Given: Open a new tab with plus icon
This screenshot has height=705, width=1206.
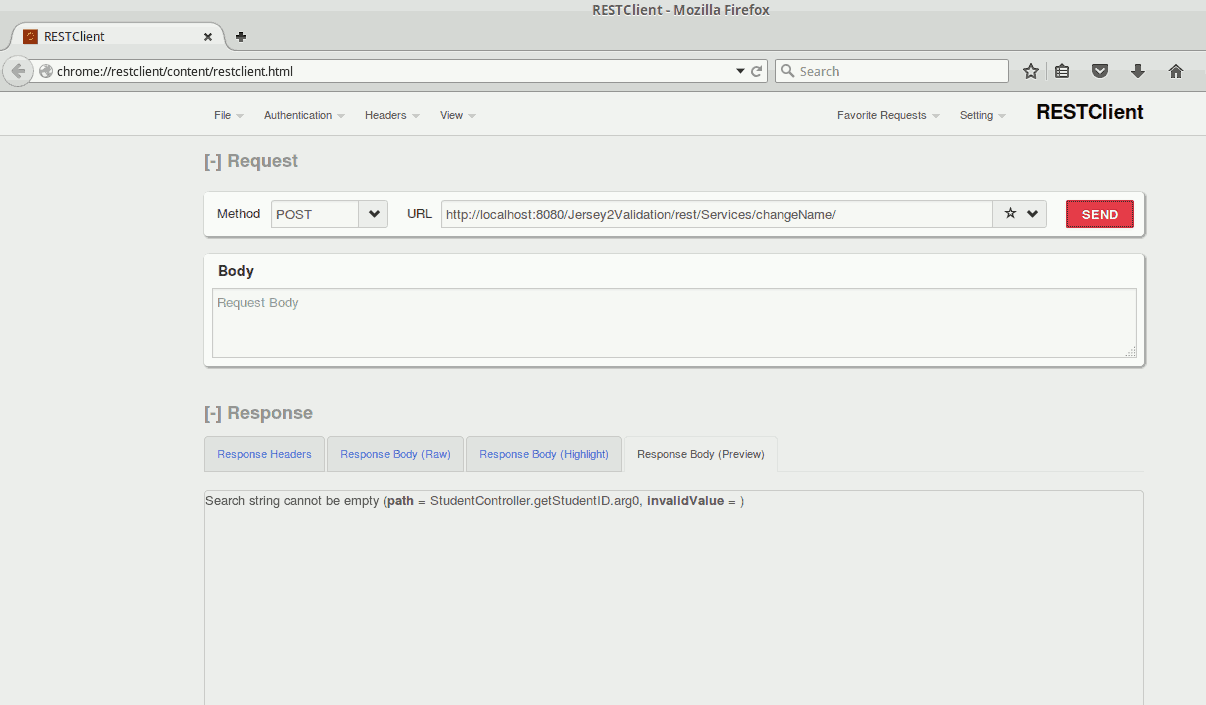Looking at the screenshot, I should pyautogui.click(x=241, y=37).
